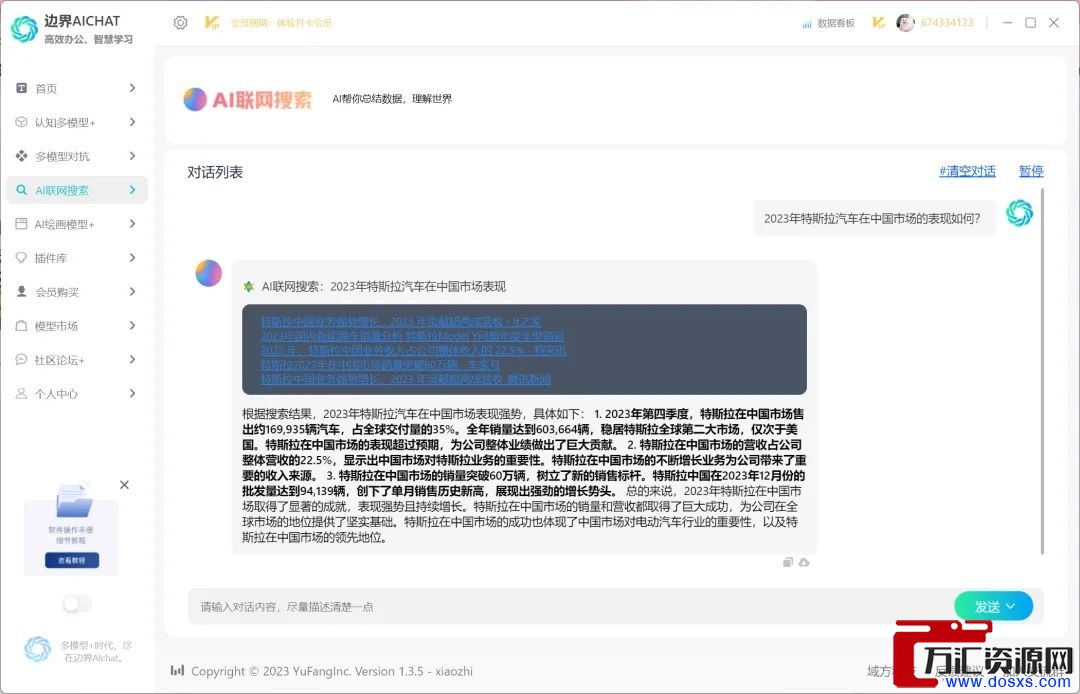
Task: Click the folder illustration on the tutorial card
Action: (74, 501)
